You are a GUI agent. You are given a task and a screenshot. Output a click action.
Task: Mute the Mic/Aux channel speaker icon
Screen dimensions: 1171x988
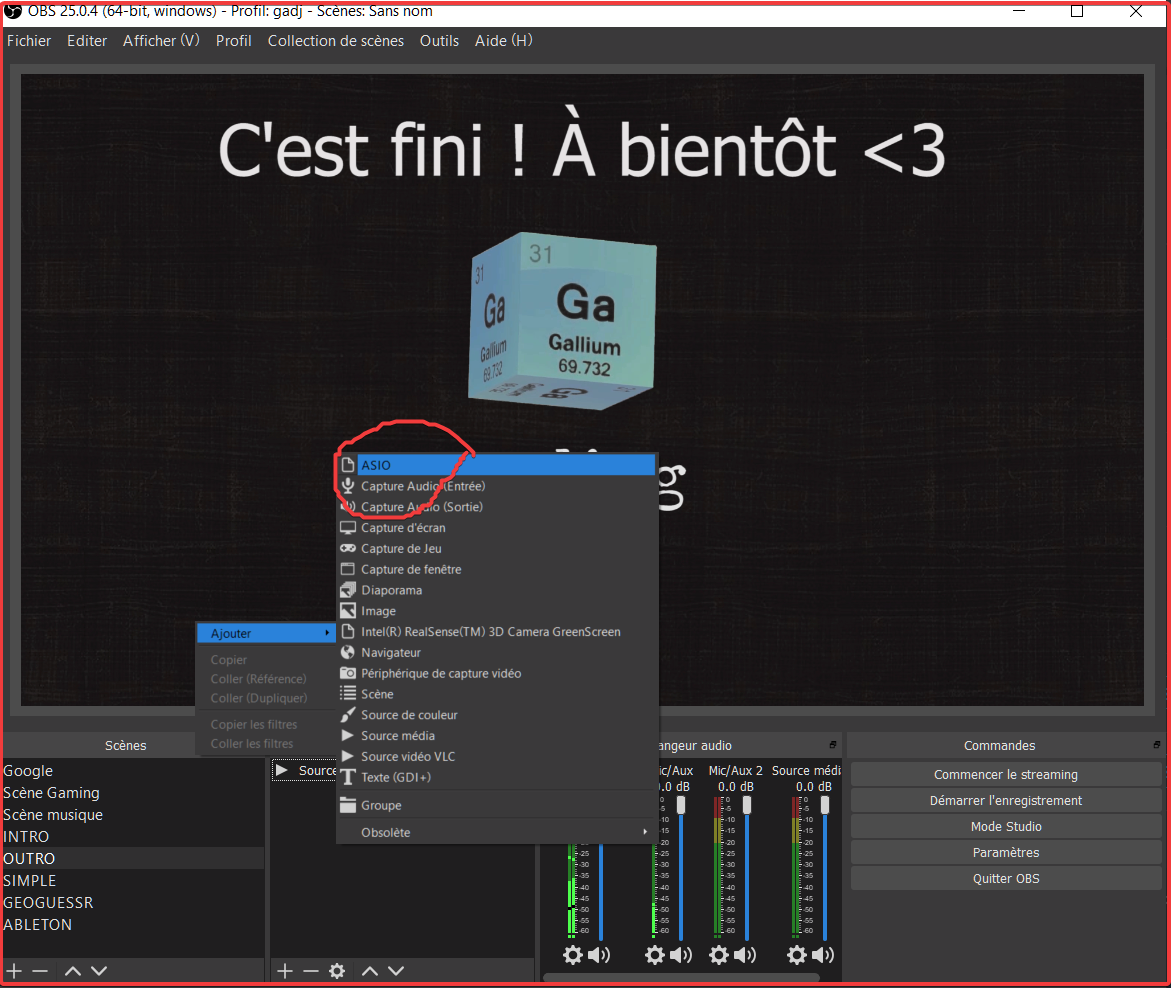681,955
